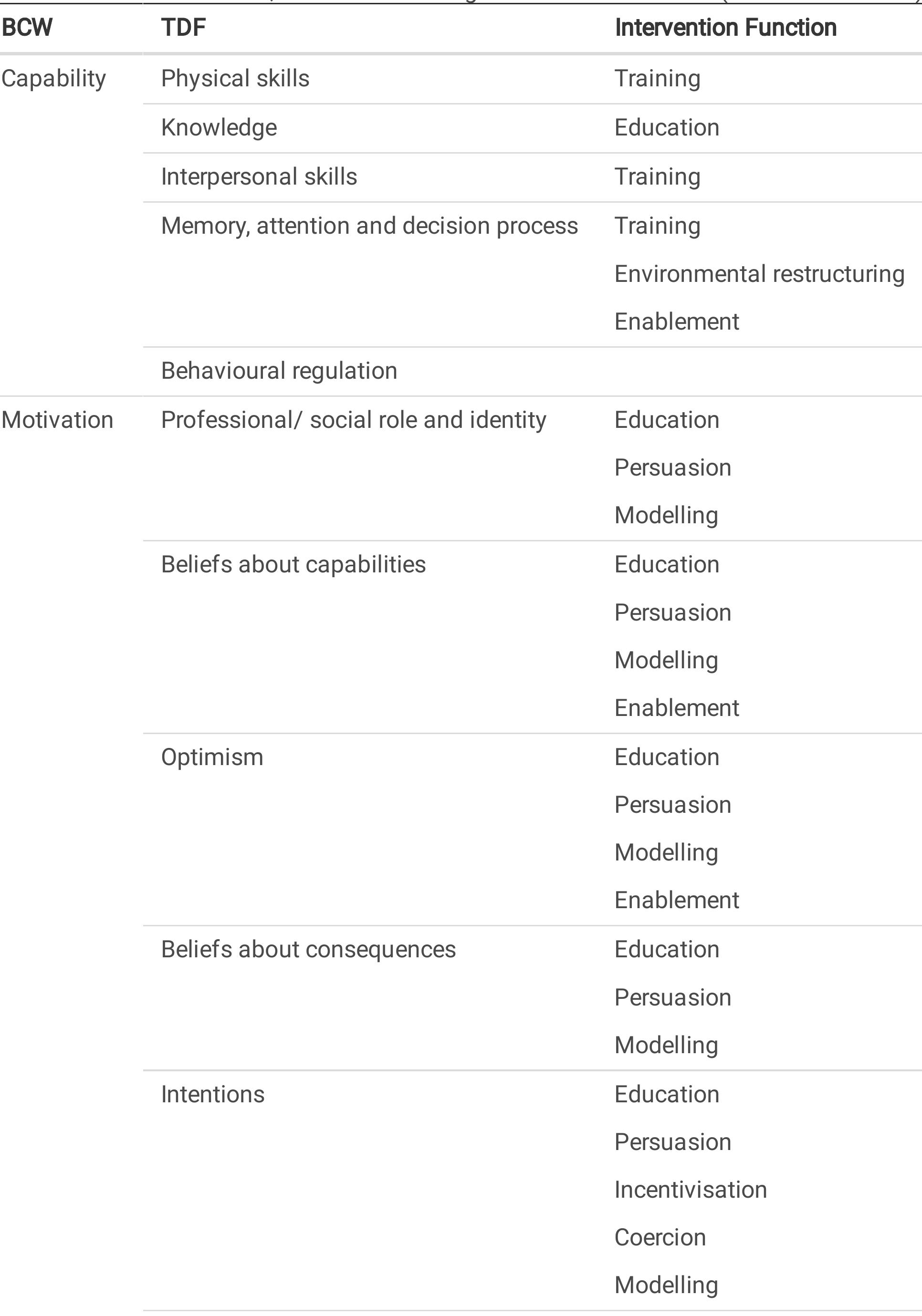Viewport: 922px width, 1316px height.
Task: Click Education in the Knowledge row
Action: (666, 128)
